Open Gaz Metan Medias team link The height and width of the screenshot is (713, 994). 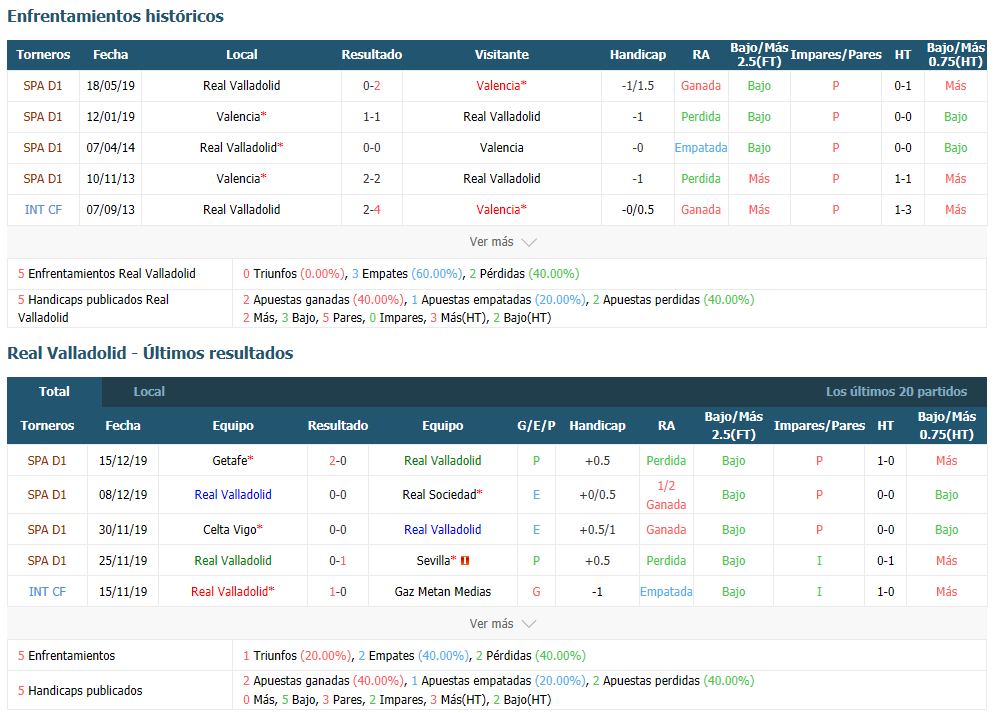coord(442,592)
